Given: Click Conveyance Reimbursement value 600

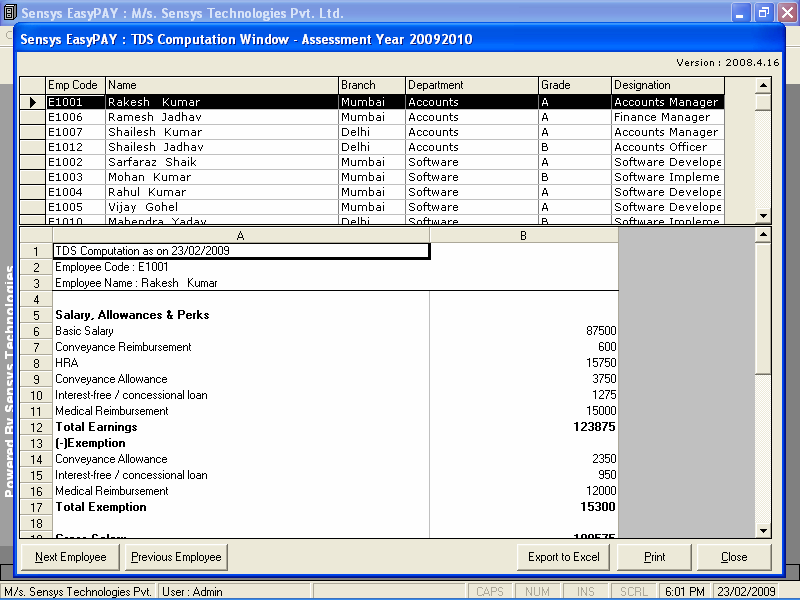Looking at the screenshot, I should tap(524, 347).
